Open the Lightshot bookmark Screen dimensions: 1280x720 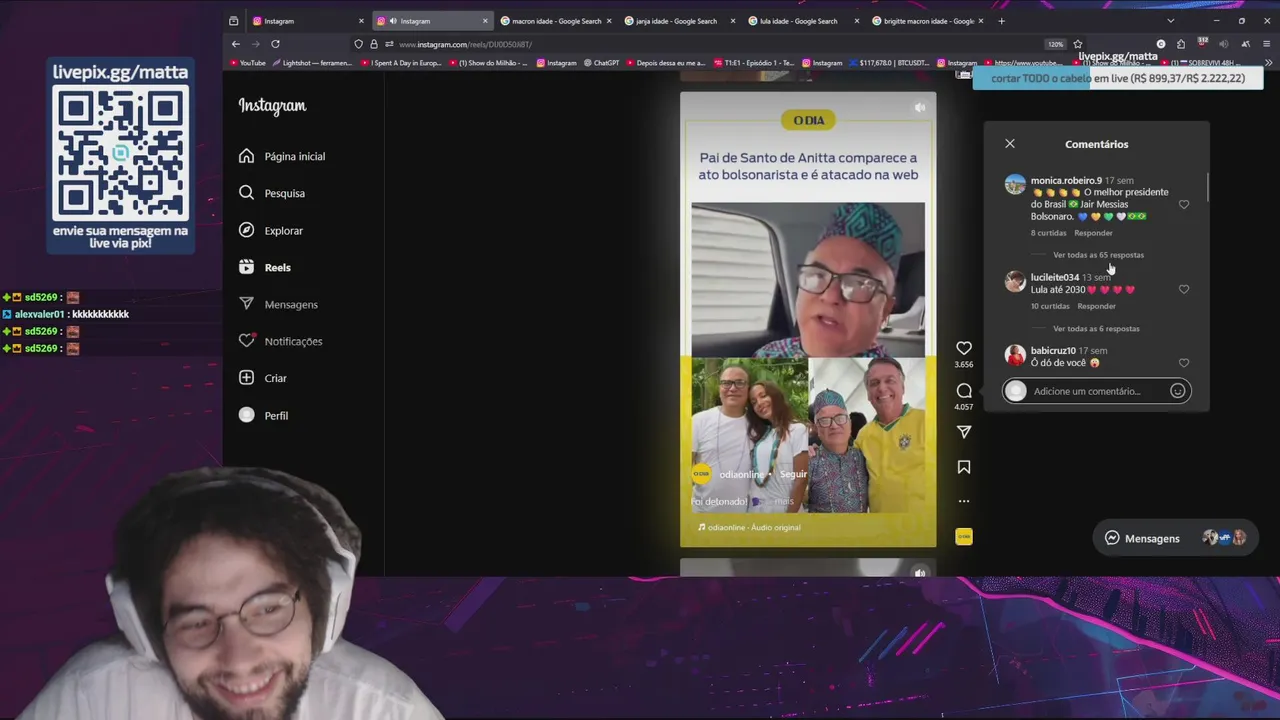[x=312, y=63]
